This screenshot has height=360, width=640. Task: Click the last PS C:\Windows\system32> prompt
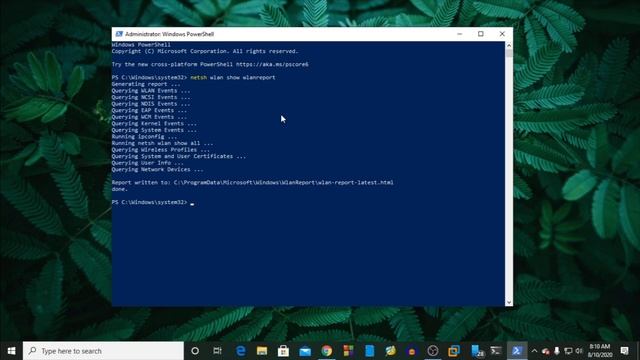coord(149,202)
